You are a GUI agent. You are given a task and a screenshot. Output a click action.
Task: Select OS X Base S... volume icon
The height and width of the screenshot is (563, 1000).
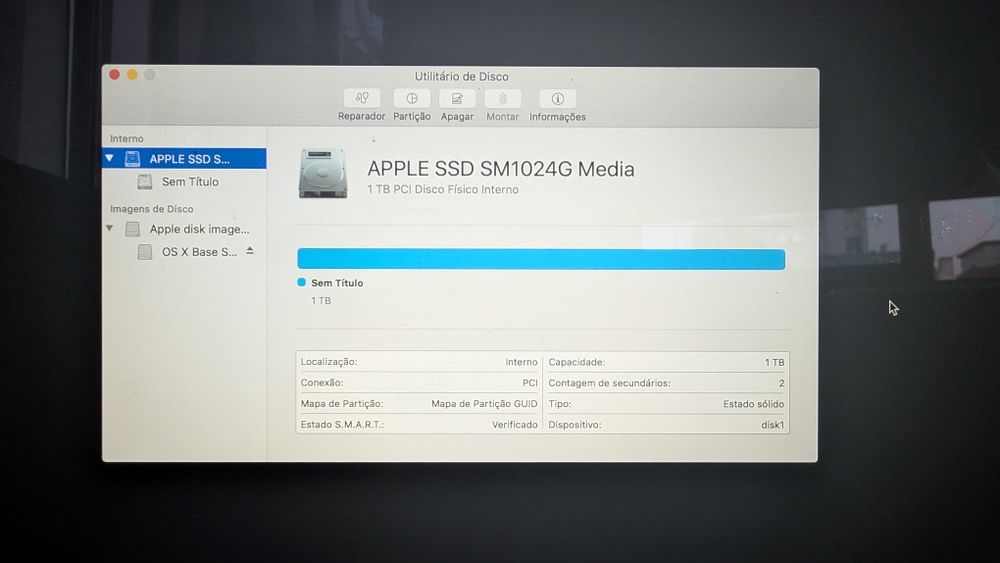pos(145,252)
